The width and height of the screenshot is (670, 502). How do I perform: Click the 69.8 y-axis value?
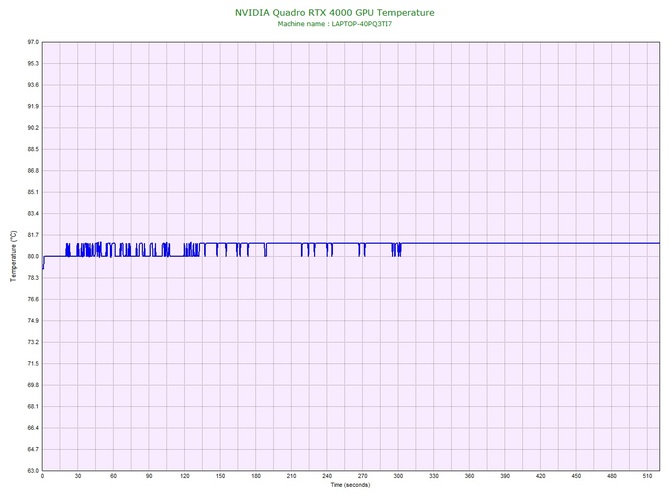pyautogui.click(x=33, y=385)
